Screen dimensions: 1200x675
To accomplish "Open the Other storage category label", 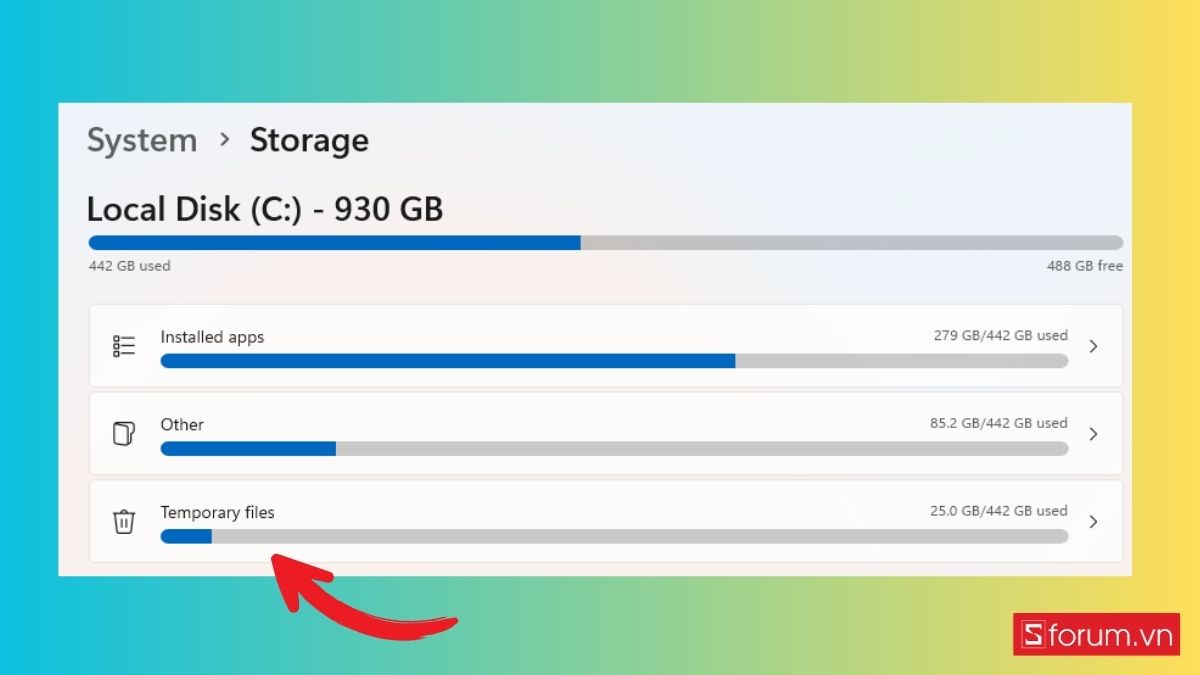I will [x=182, y=424].
